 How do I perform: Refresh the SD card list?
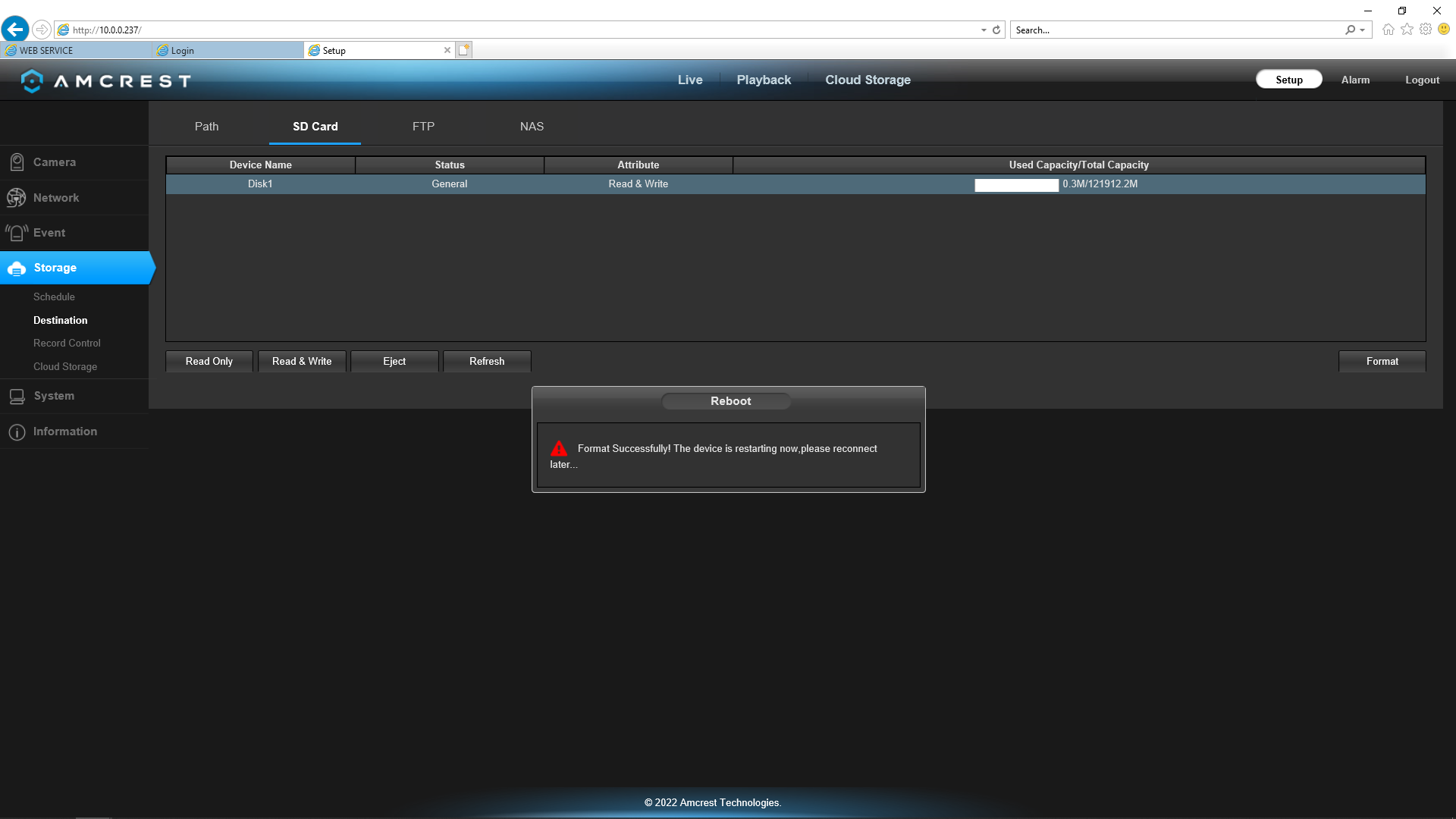coord(487,361)
